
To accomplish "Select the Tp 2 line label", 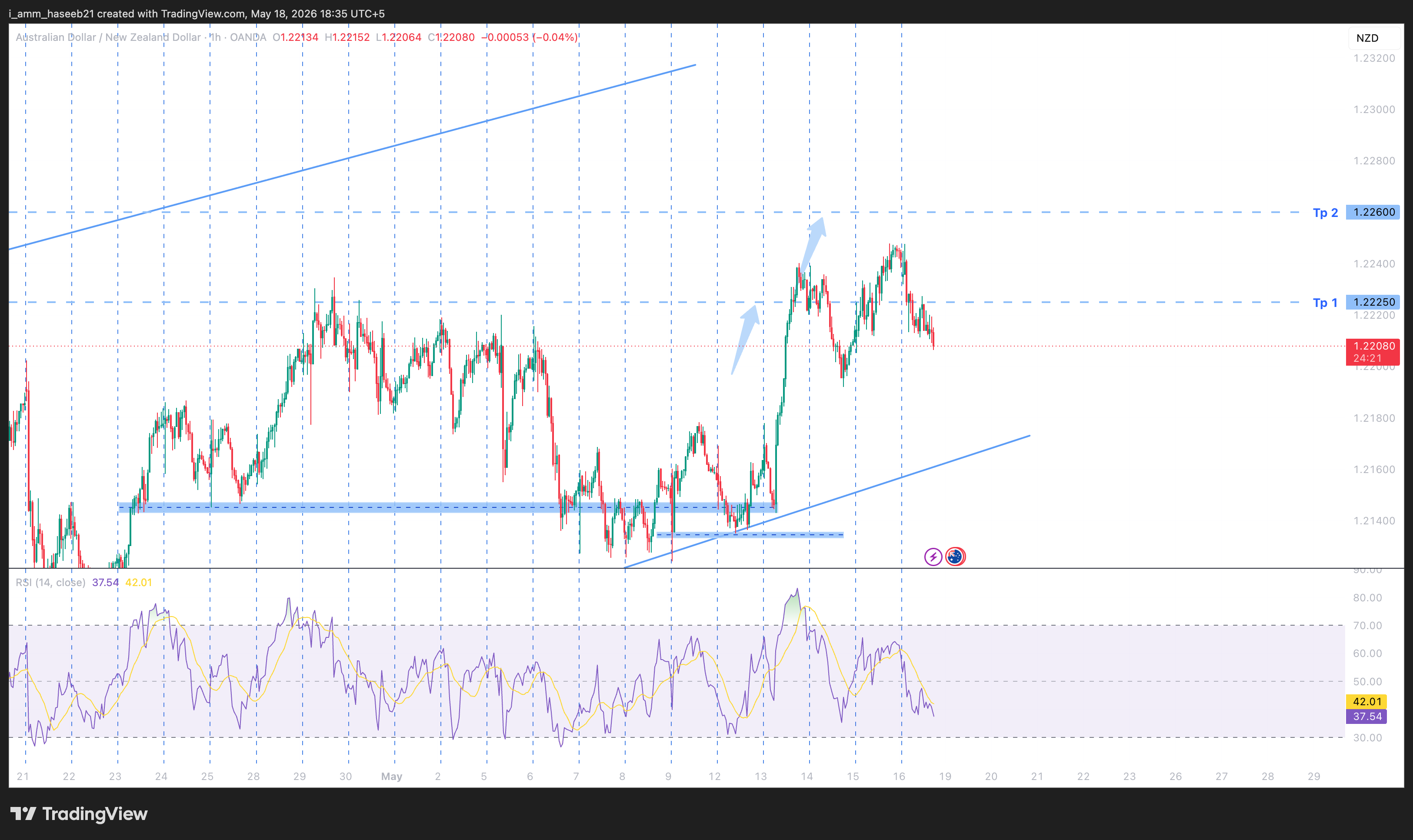I will pyautogui.click(x=1325, y=213).
